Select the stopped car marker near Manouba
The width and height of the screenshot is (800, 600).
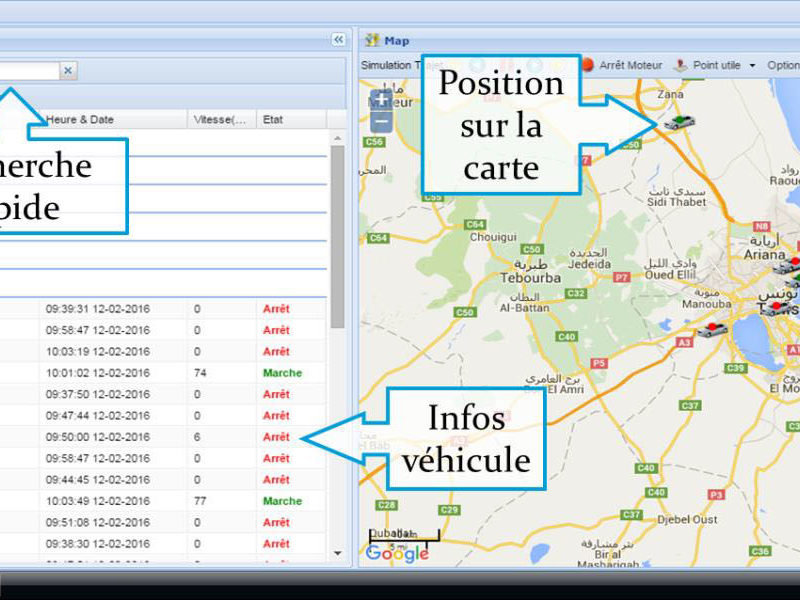pyautogui.click(x=712, y=329)
